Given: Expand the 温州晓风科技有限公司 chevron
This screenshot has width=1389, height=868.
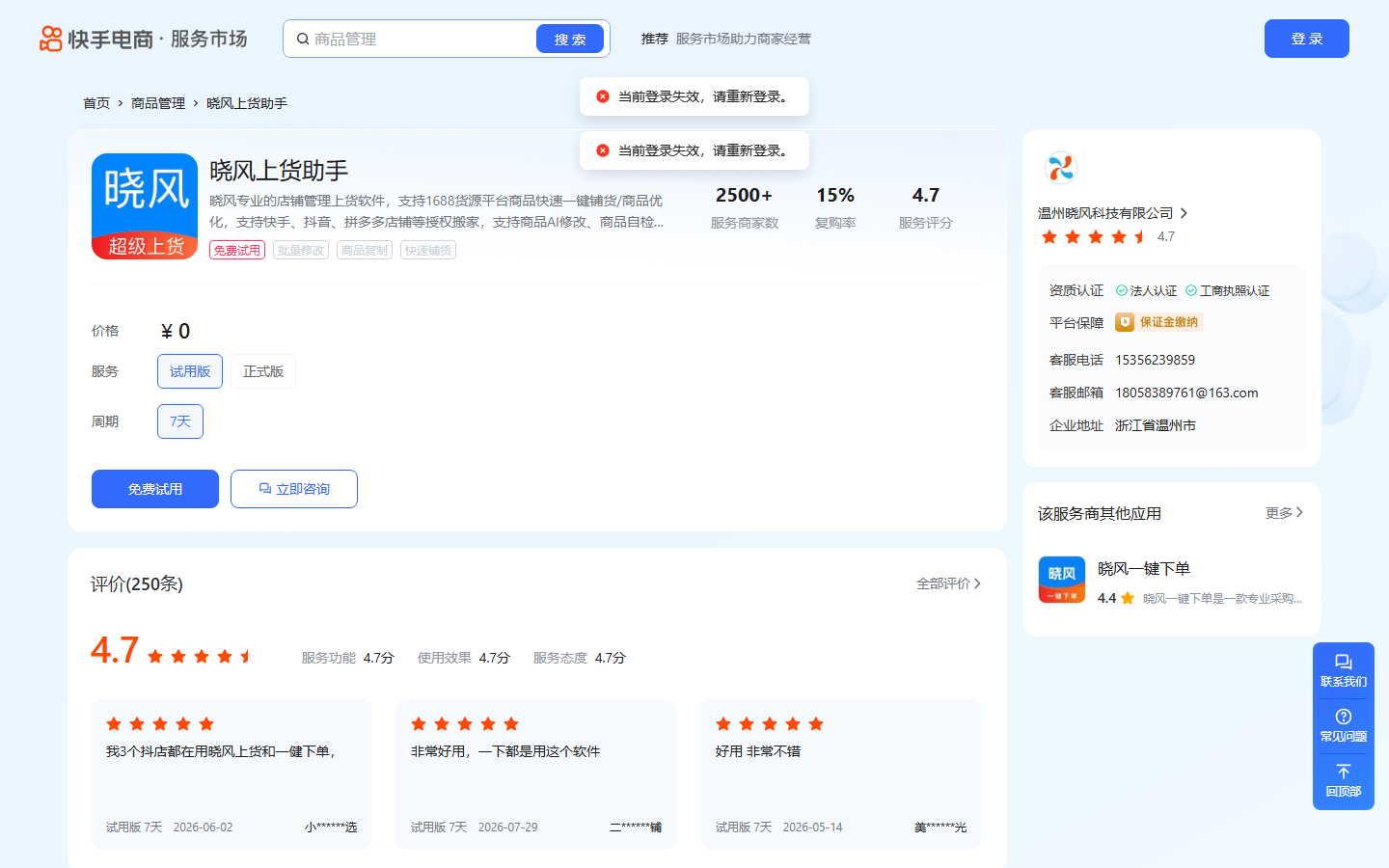Looking at the screenshot, I should pyautogui.click(x=1184, y=213).
